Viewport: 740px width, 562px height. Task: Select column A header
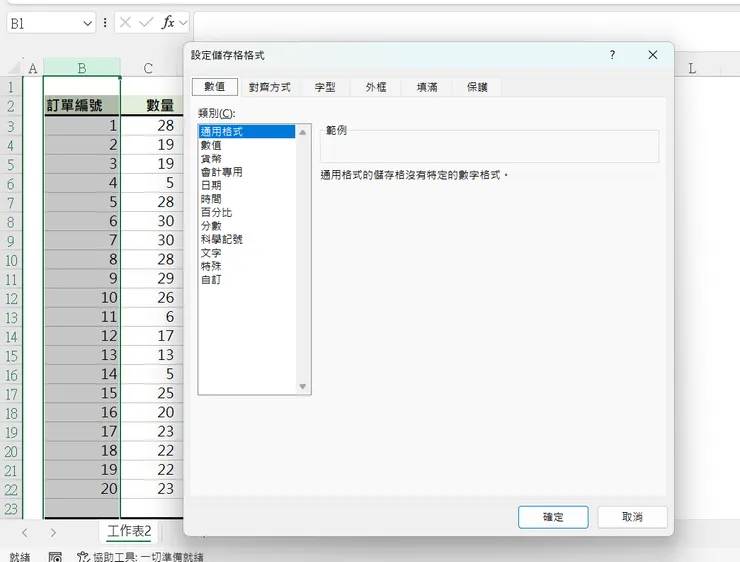(x=33, y=68)
